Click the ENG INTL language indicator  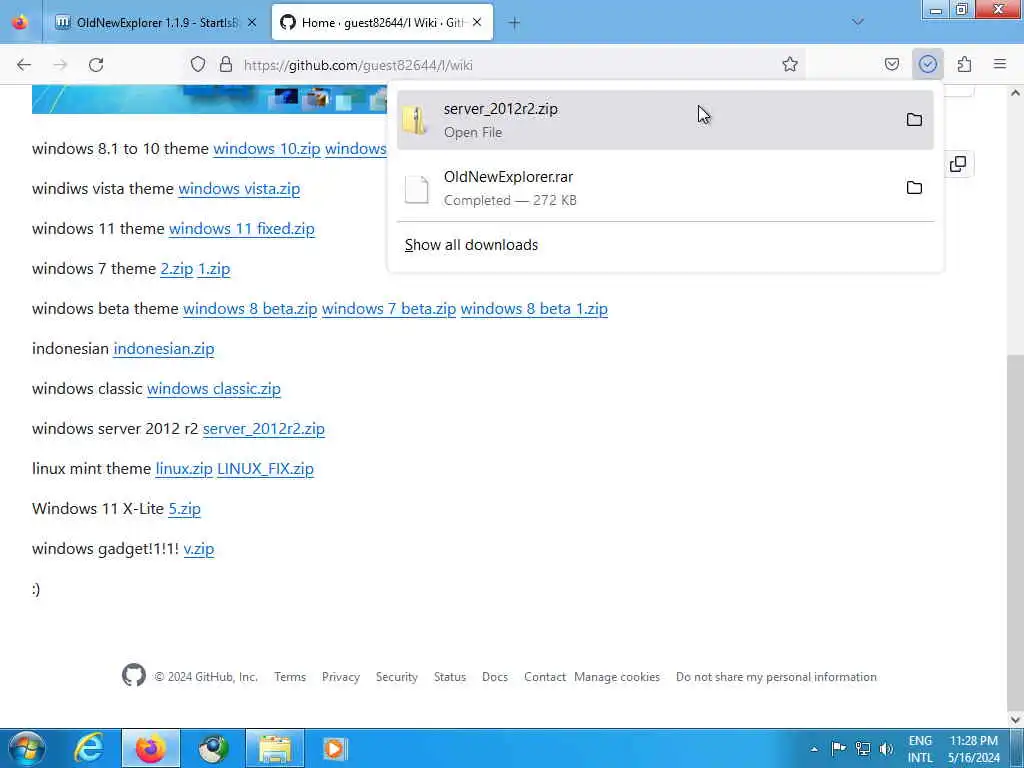920,749
